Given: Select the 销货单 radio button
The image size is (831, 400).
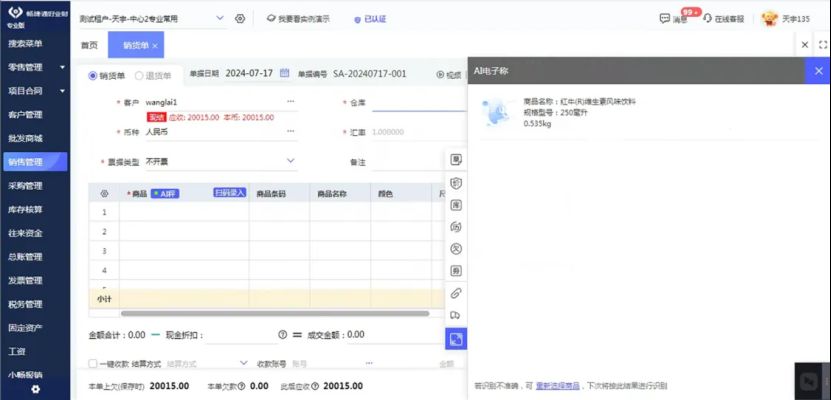Looking at the screenshot, I should click(92, 75).
